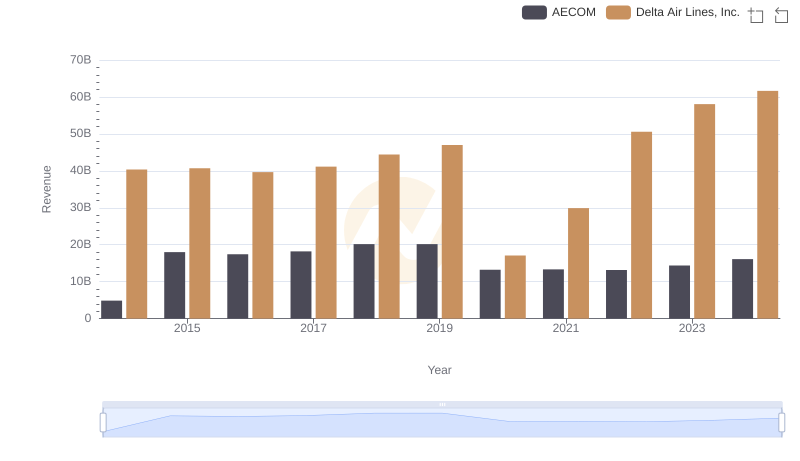This screenshot has height=461, width=800.
Task: Click the 30B y-axis label
Action: tap(81, 208)
